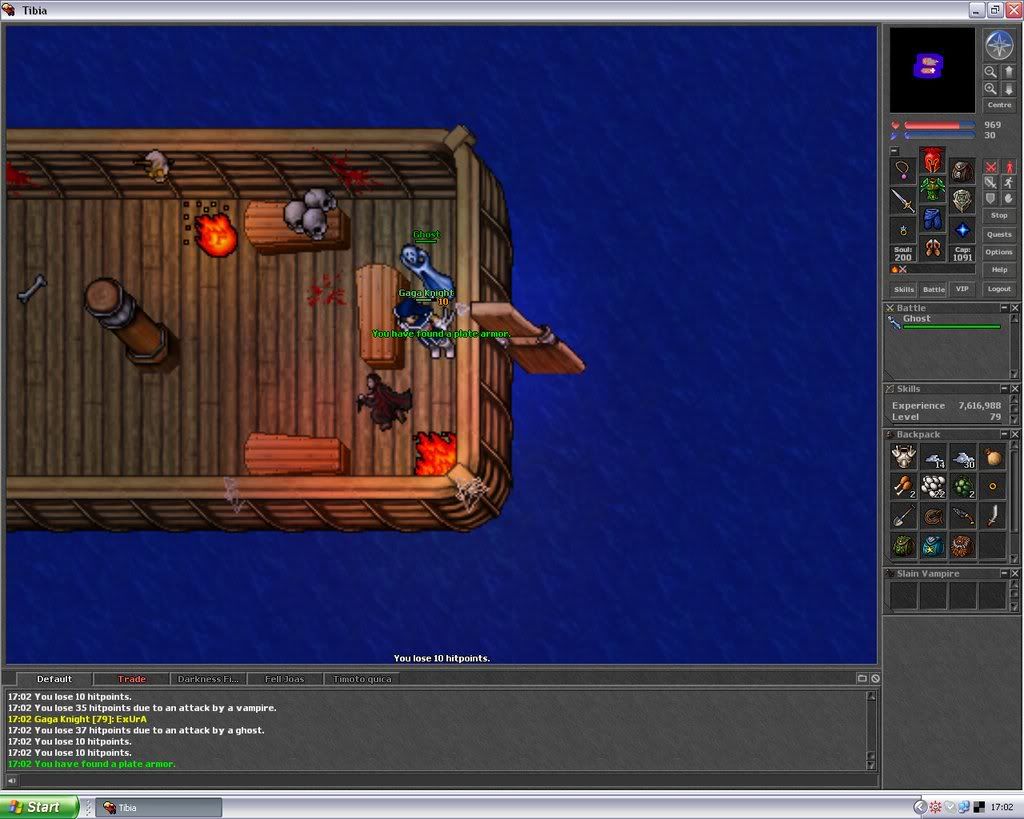Click the compass rose on the minimap
This screenshot has height=819, width=1024.
click(x=999, y=45)
